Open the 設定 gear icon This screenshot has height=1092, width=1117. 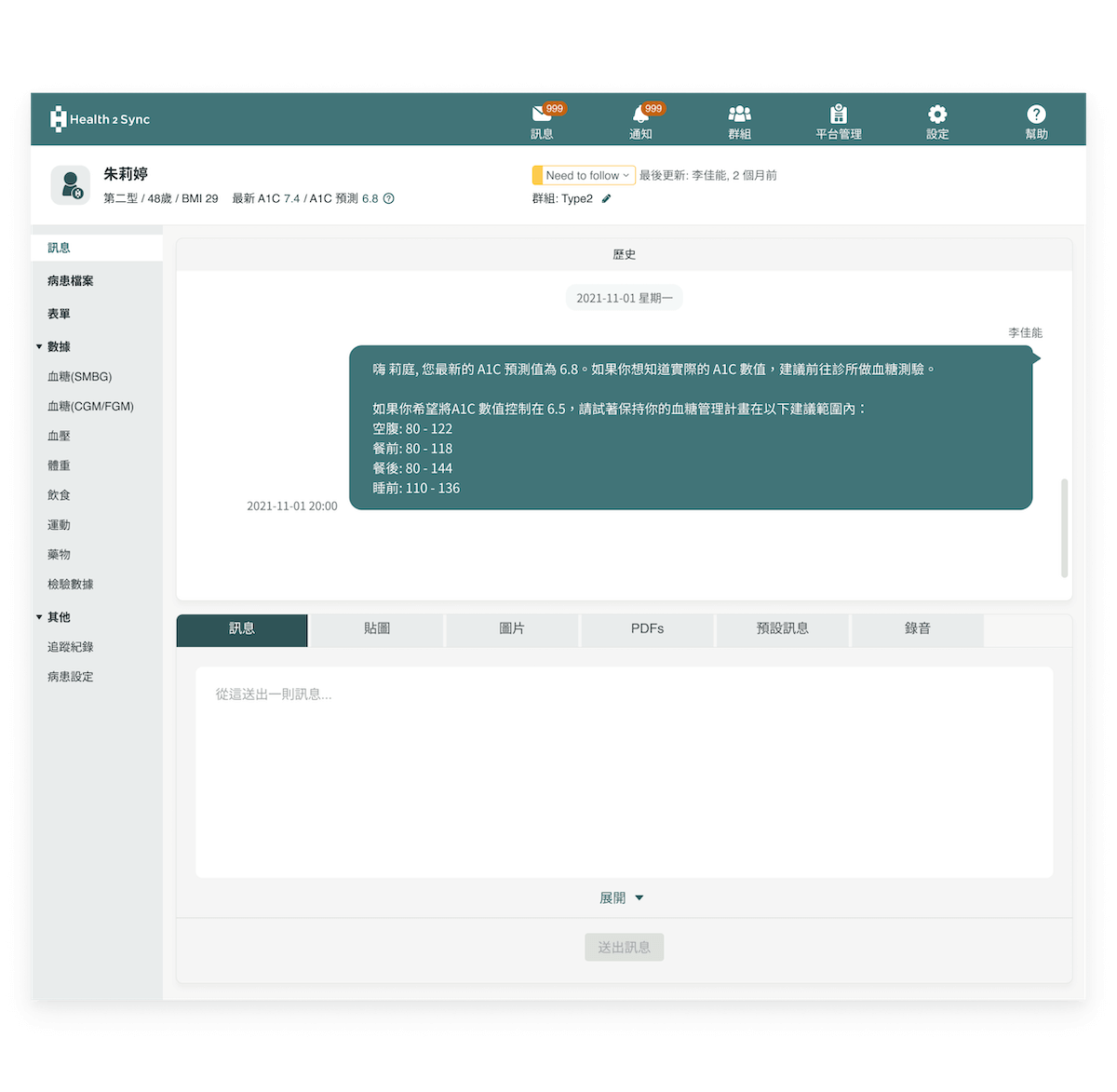click(937, 115)
